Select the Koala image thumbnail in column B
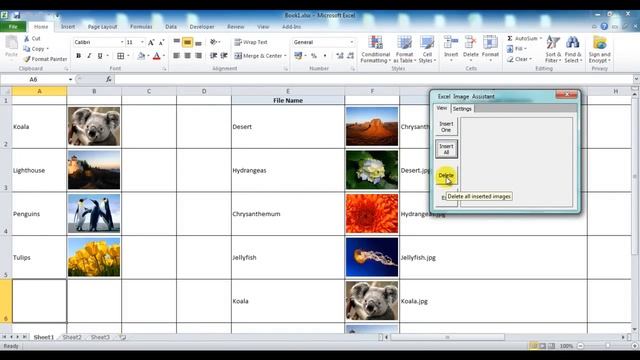 pos(94,127)
